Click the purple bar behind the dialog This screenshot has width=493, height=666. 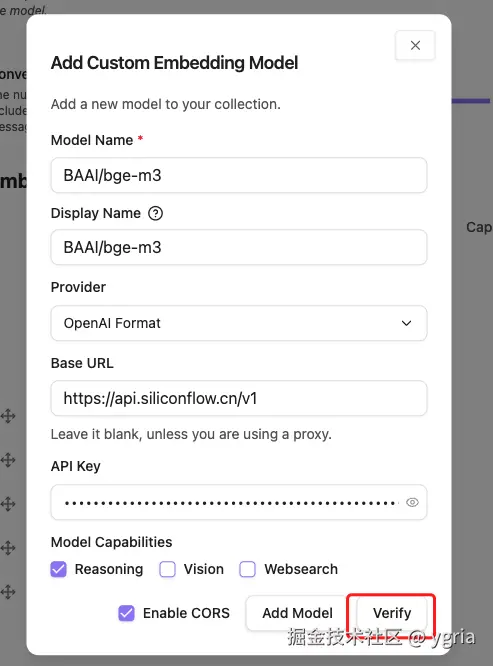470,101
